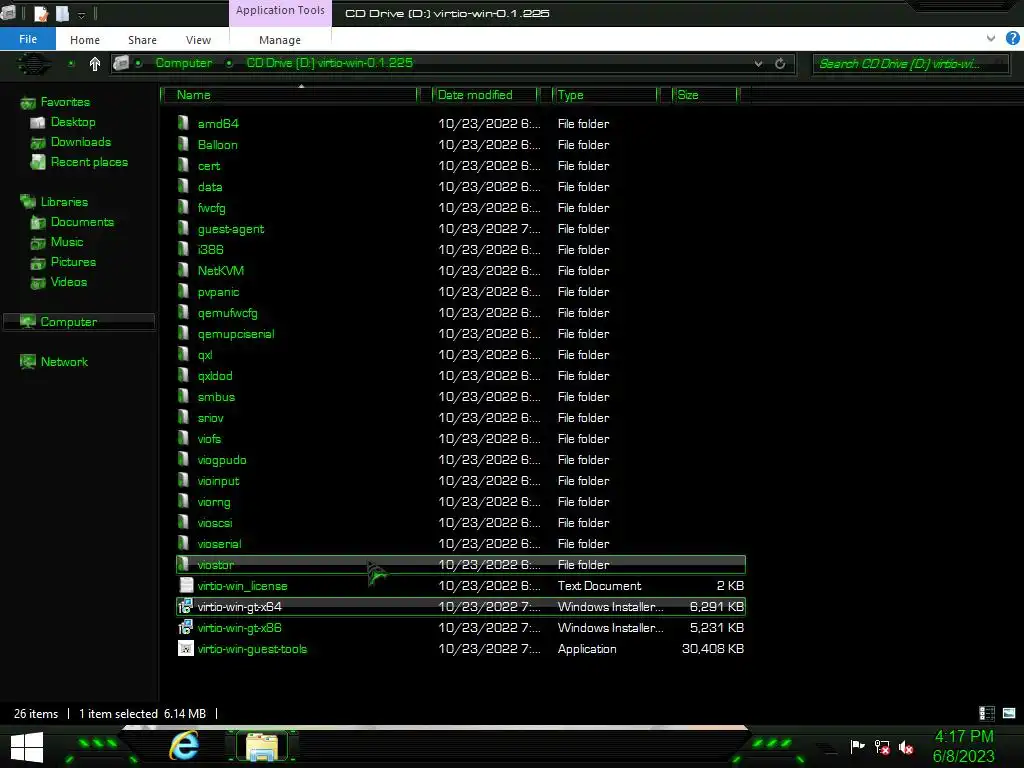
Task: Click the File Explorer taskbar icon
Action: (262, 746)
